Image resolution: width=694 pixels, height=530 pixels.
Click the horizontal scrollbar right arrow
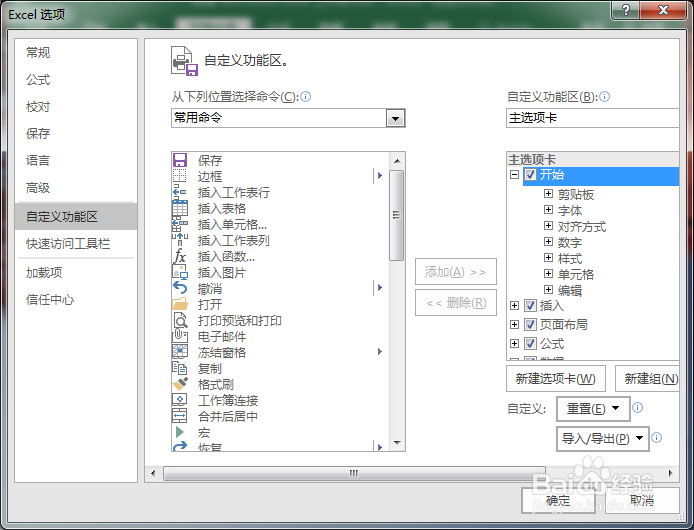[671, 473]
